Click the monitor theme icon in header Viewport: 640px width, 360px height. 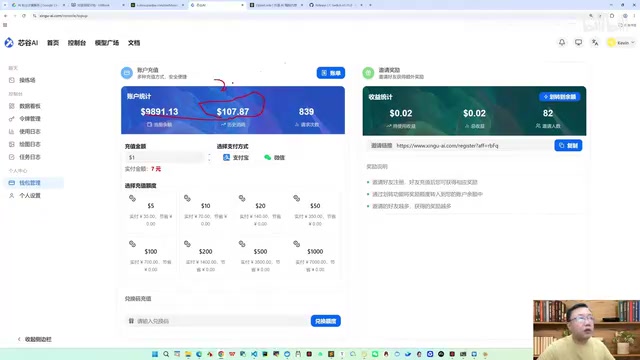click(578, 42)
